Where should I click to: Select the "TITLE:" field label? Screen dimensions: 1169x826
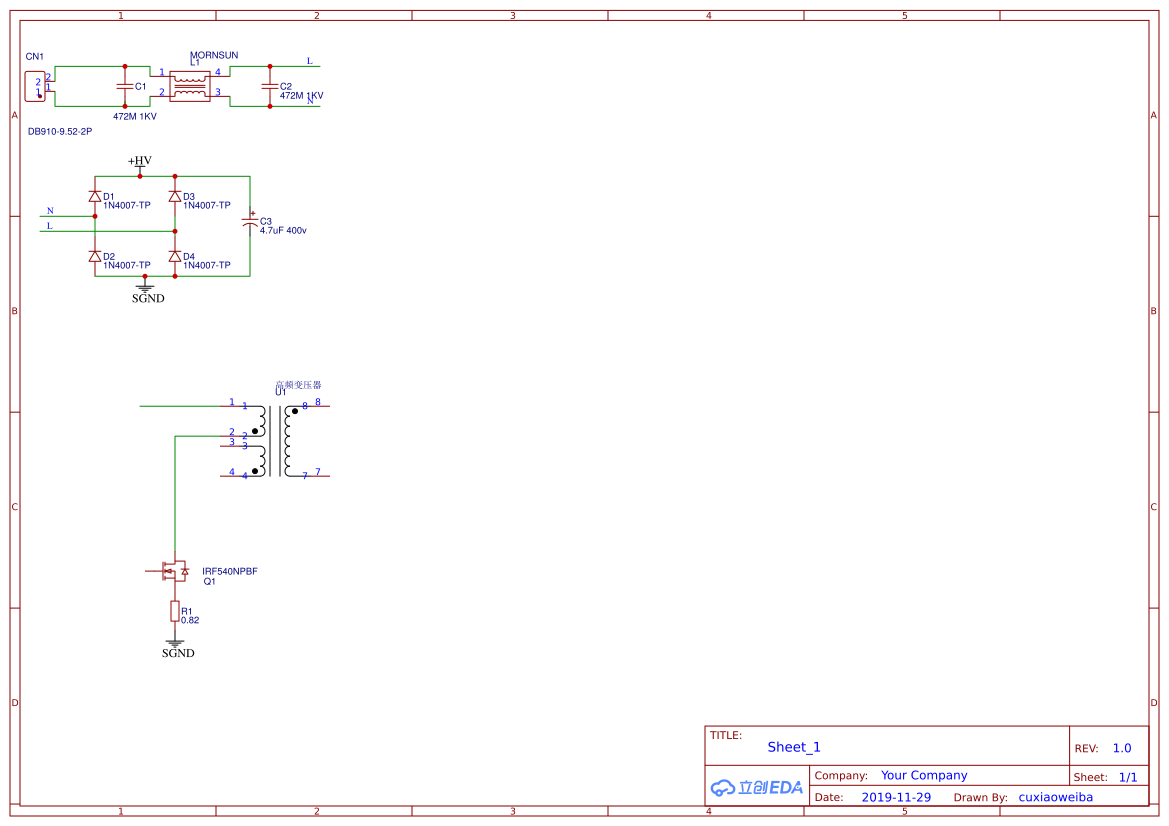726,736
